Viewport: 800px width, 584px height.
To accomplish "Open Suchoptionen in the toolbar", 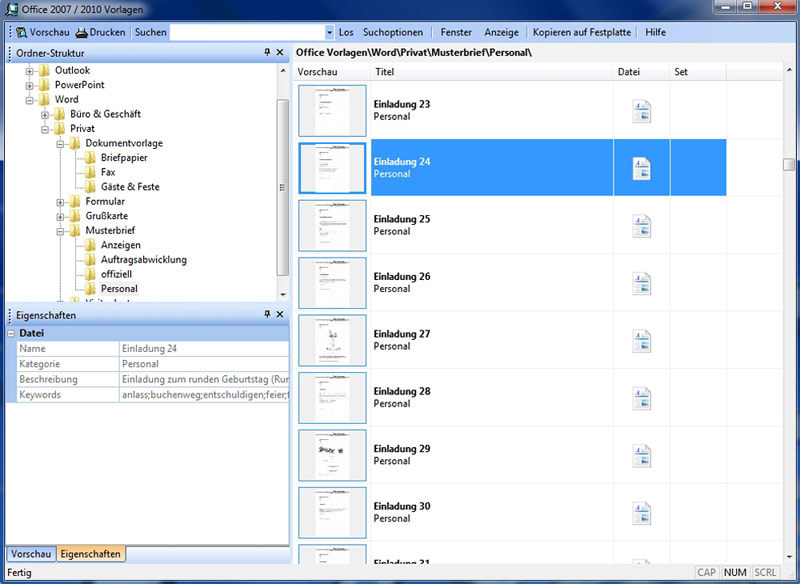I will pyautogui.click(x=393, y=32).
